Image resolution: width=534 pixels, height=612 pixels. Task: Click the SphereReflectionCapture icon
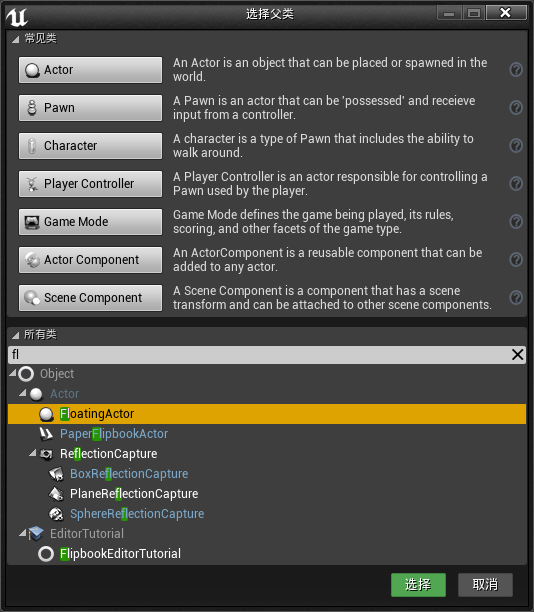tap(56, 514)
